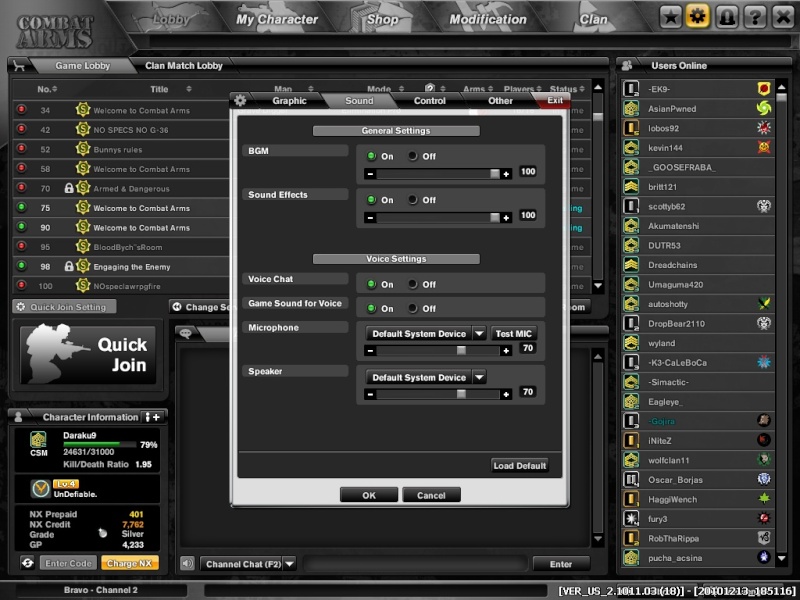This screenshot has width=800, height=600.
Task: Switch to the Other settings tab
Action: (x=500, y=101)
